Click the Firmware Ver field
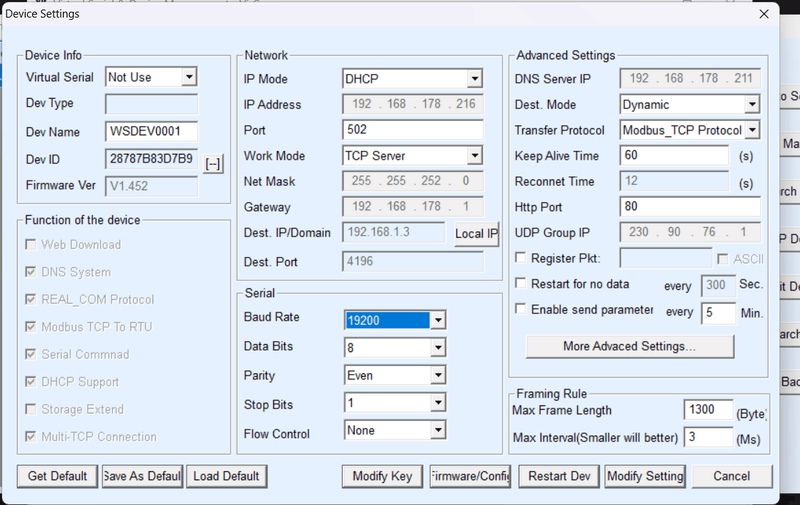This screenshot has height=505, width=800. tap(152, 186)
